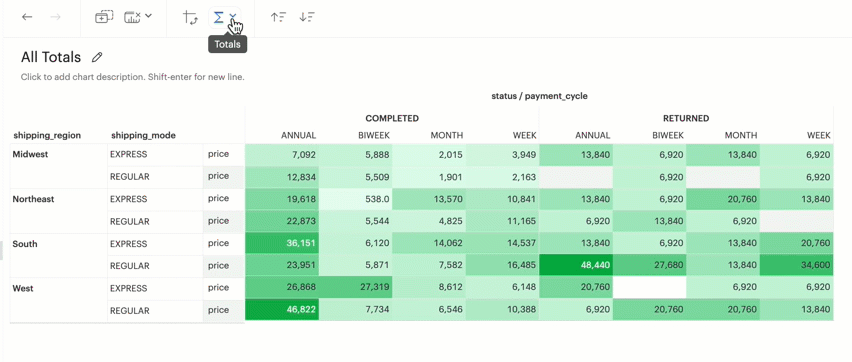The width and height of the screenshot is (852, 362).
Task: Click the 14,062 cell
Action: (429, 244)
